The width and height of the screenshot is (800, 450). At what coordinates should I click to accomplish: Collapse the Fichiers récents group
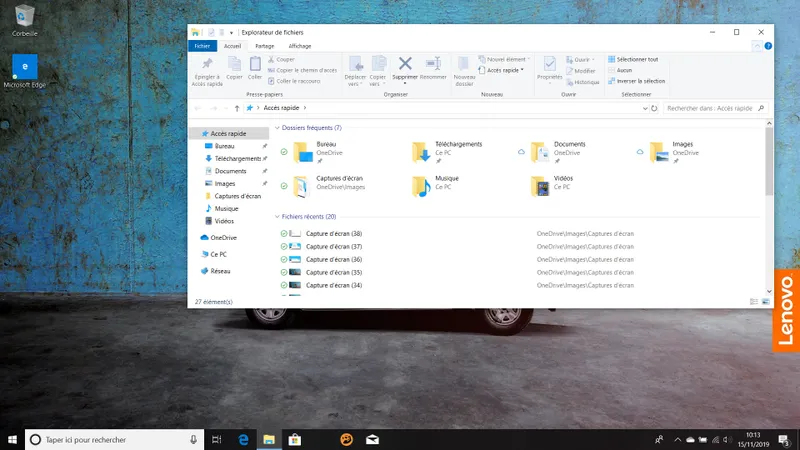277,217
